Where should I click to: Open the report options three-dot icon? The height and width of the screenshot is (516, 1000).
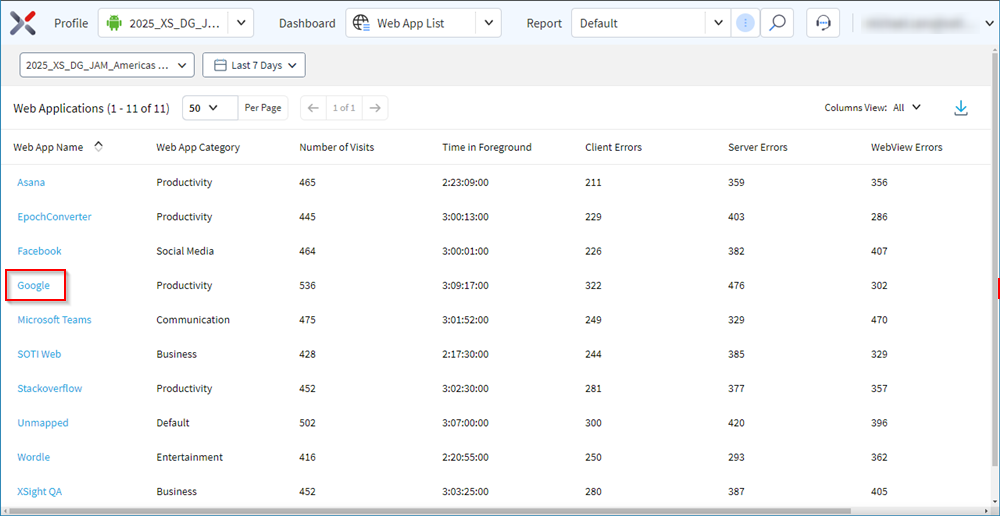coord(746,23)
